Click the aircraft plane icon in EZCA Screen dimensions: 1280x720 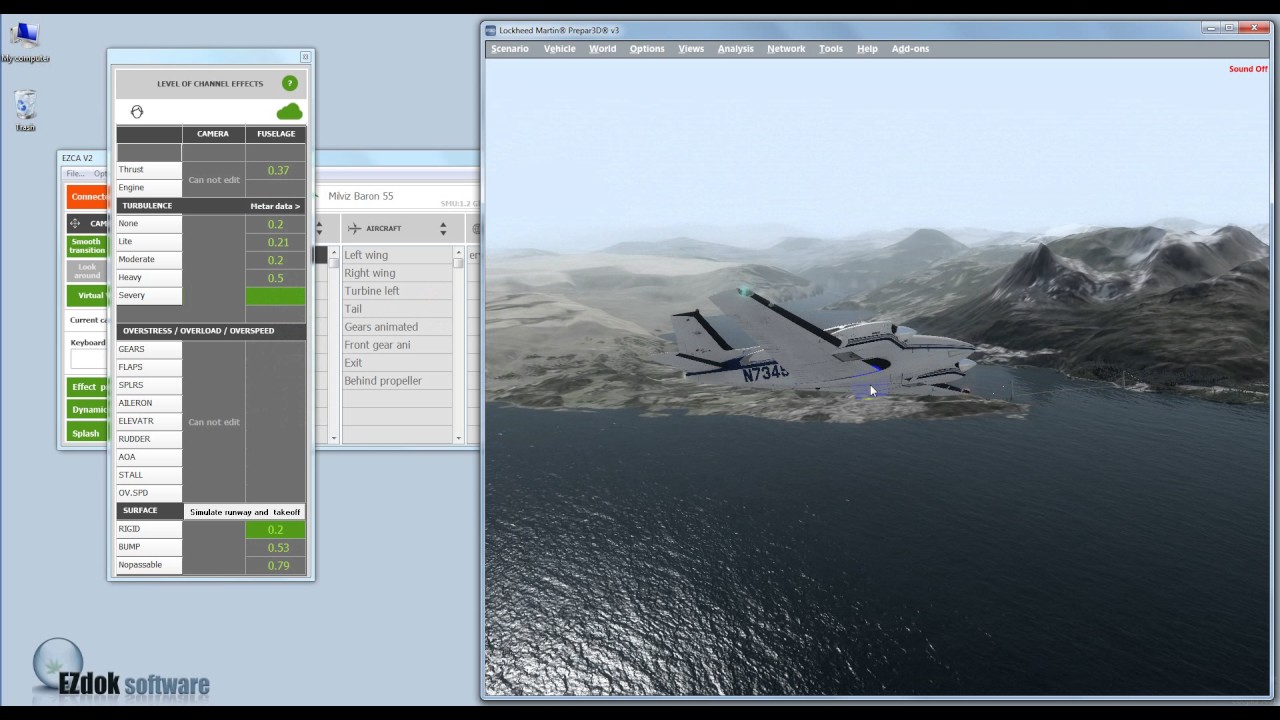354,228
